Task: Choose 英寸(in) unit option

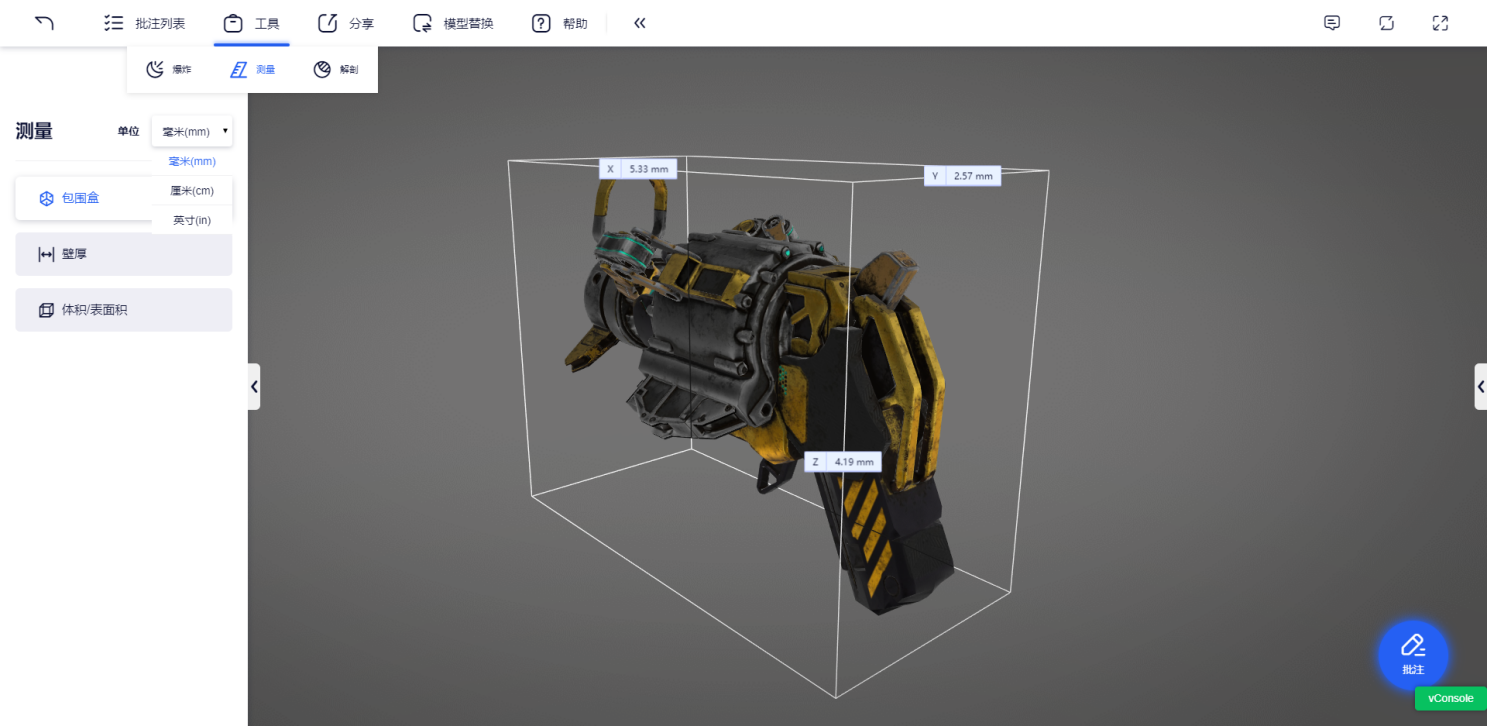Action: coord(192,220)
